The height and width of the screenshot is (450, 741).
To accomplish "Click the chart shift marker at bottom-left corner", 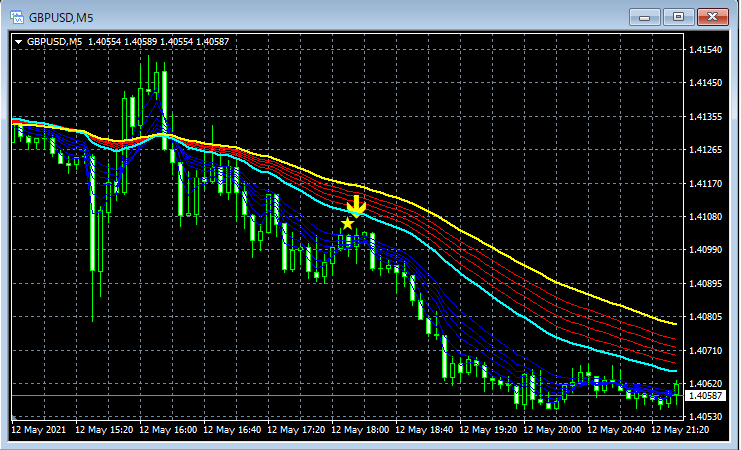I will click(x=14, y=417).
